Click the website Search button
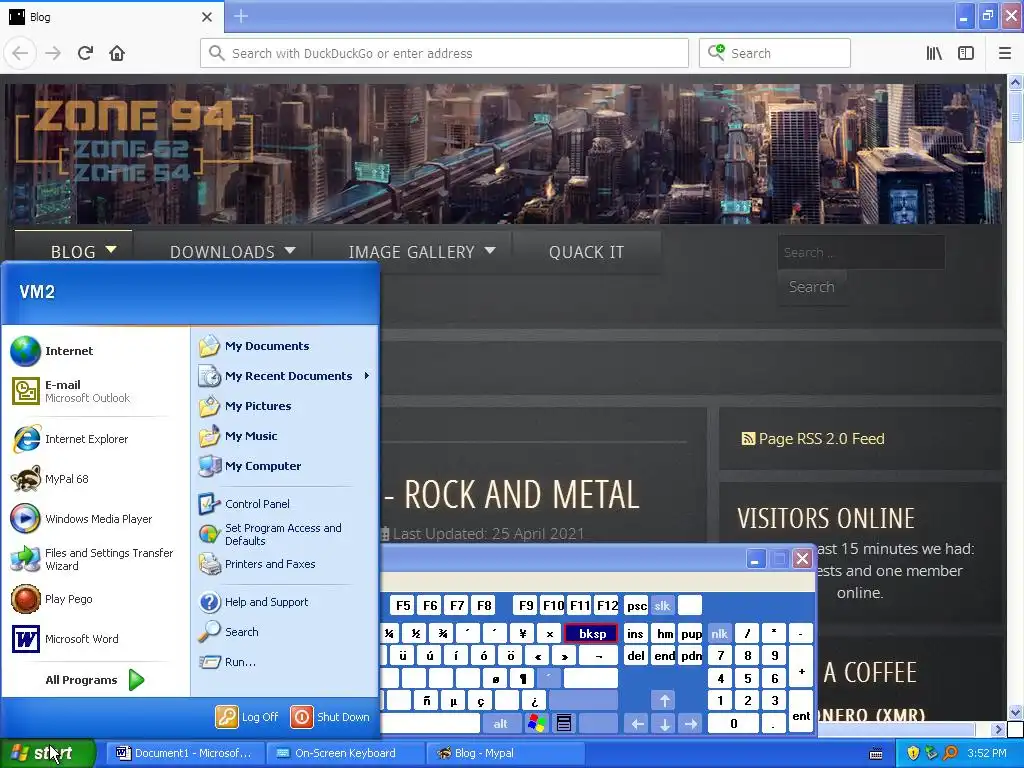This screenshot has width=1024, height=768. coord(811,287)
